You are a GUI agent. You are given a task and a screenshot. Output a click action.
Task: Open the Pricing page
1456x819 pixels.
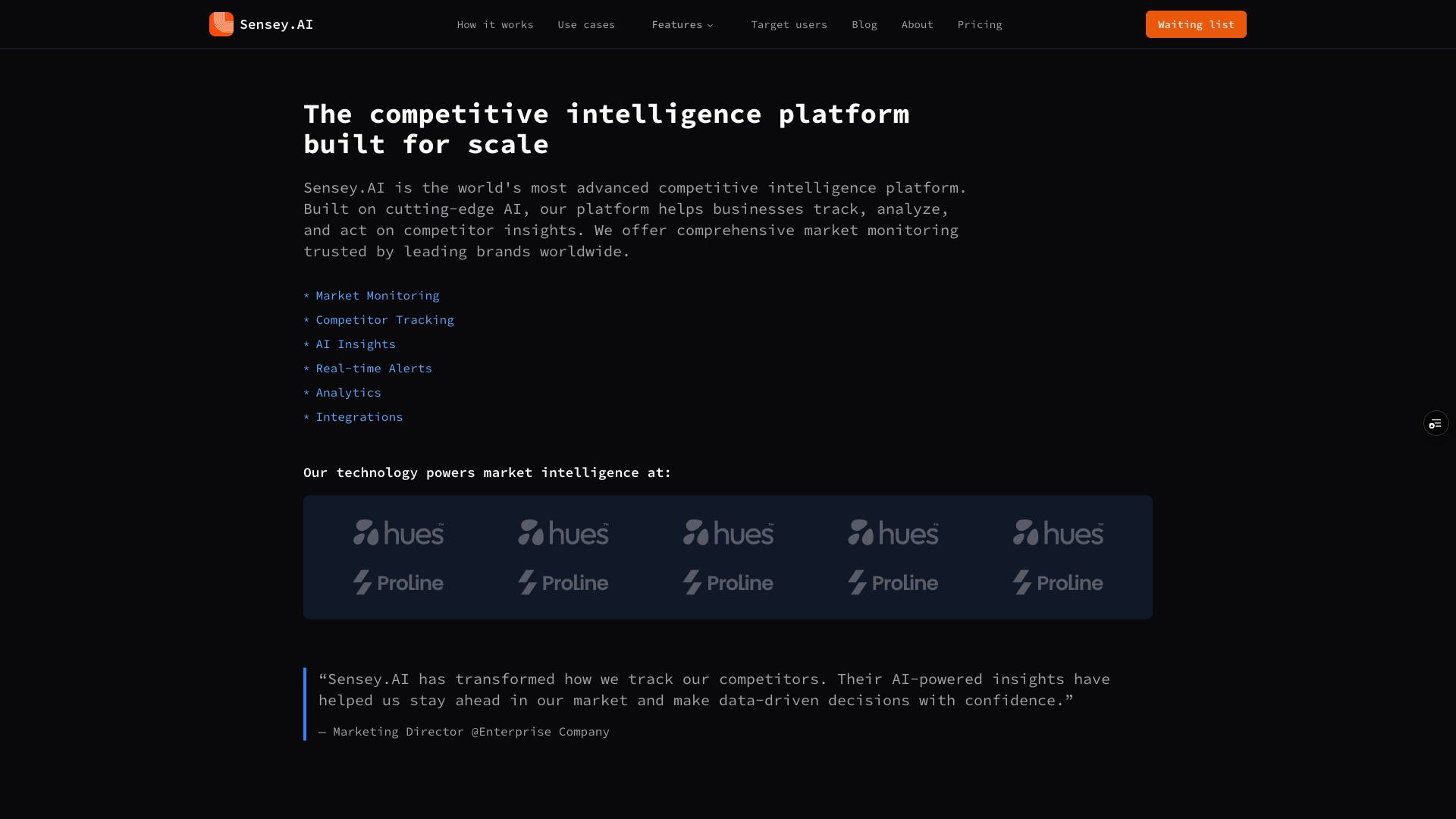tap(979, 24)
